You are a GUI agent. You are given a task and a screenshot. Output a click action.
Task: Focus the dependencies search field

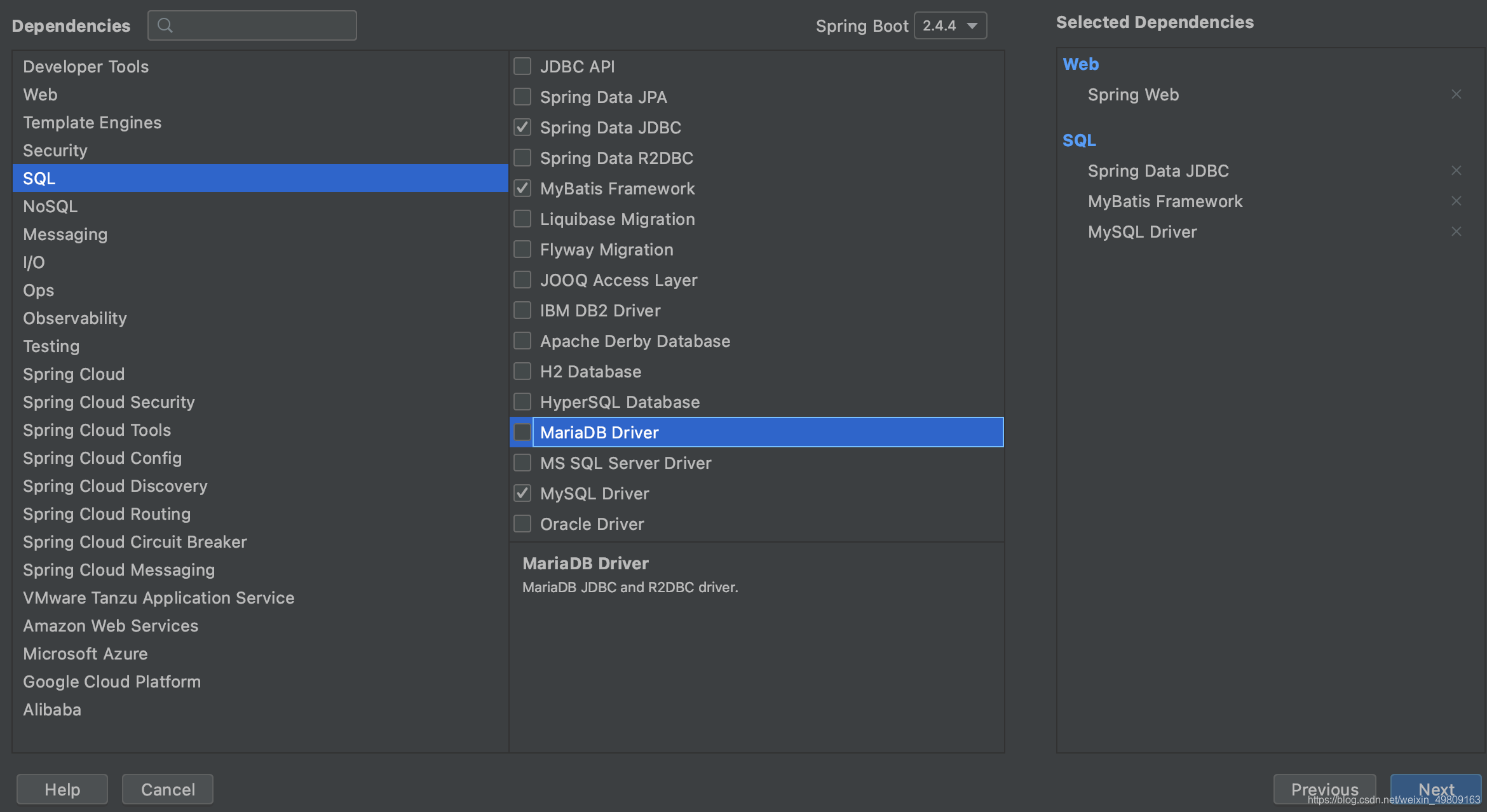point(252,25)
